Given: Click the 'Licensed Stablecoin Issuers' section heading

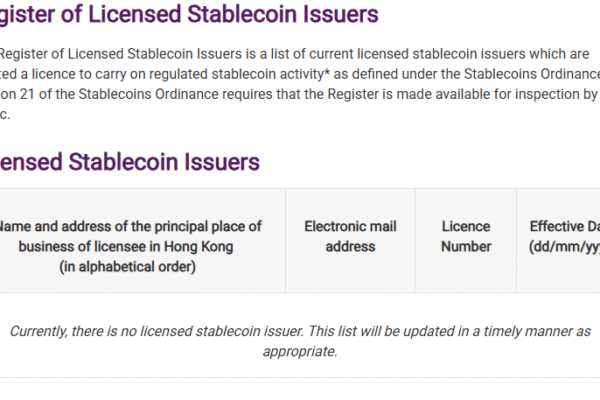Looking at the screenshot, I should [x=130, y=161].
